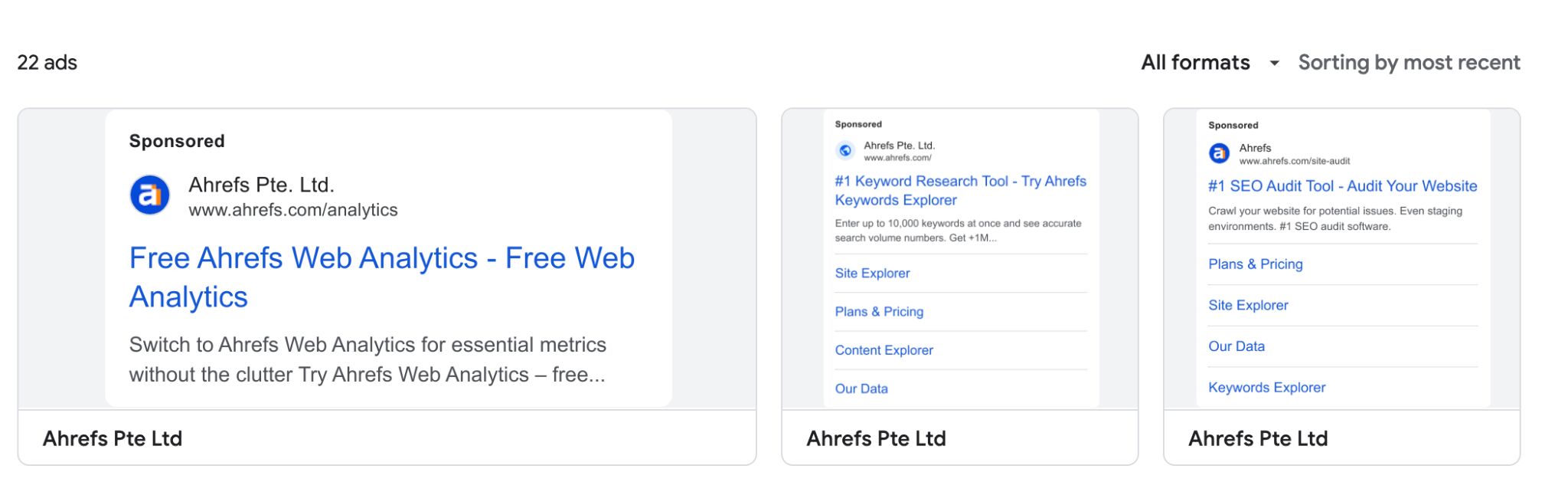Click www.ahrefs.com/ URL in the middle ad
Viewport: 1568px width, 482px height.
896,159
